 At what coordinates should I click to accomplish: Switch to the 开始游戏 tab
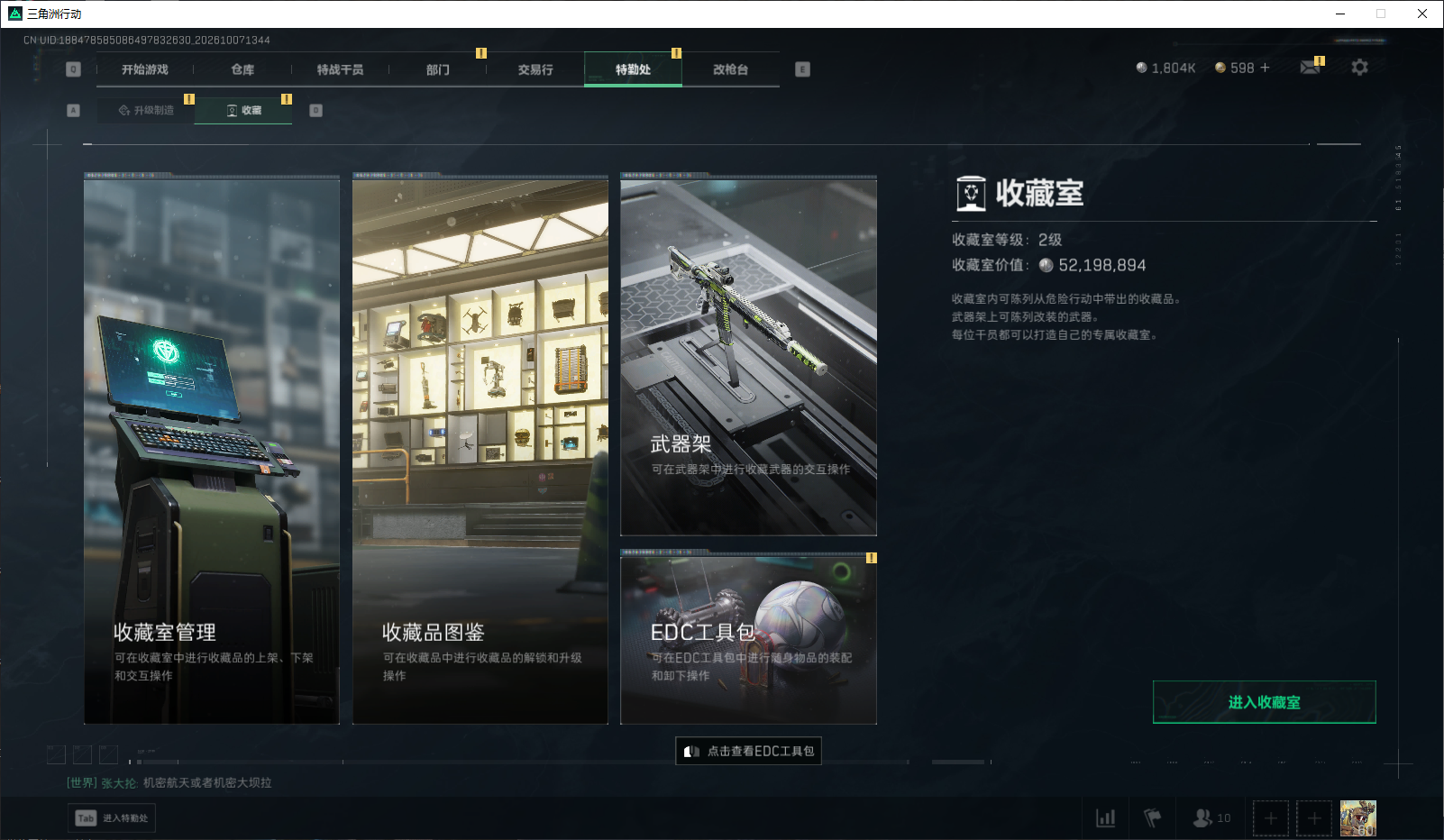[145, 69]
